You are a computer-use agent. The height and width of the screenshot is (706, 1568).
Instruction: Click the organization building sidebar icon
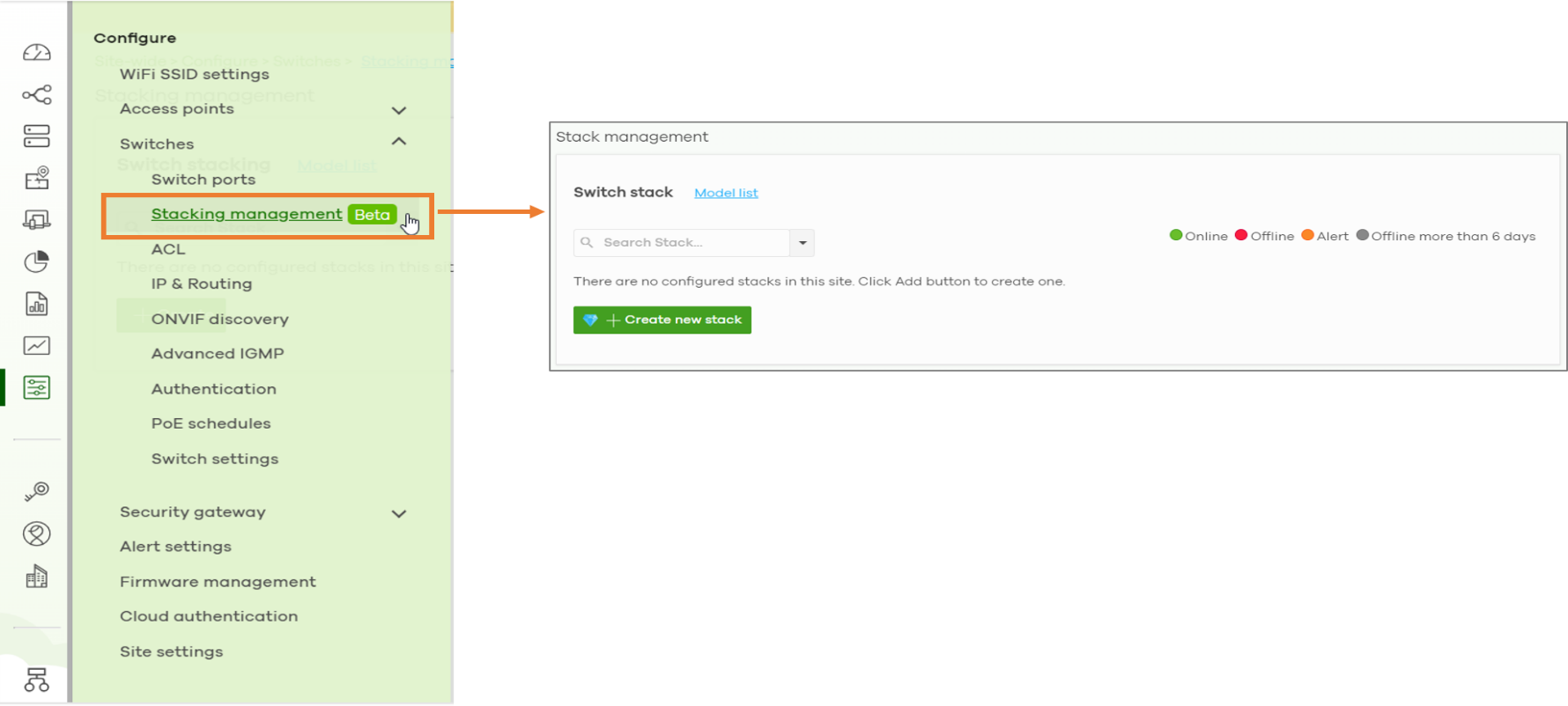(36, 577)
